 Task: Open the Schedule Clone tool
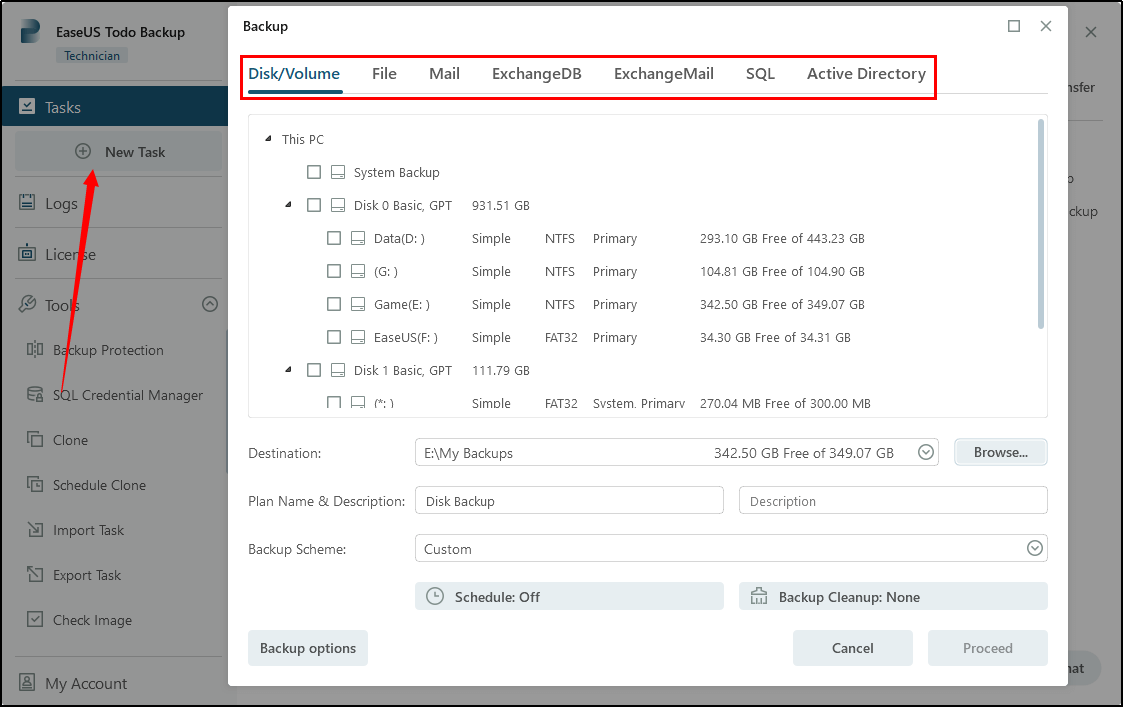click(99, 485)
